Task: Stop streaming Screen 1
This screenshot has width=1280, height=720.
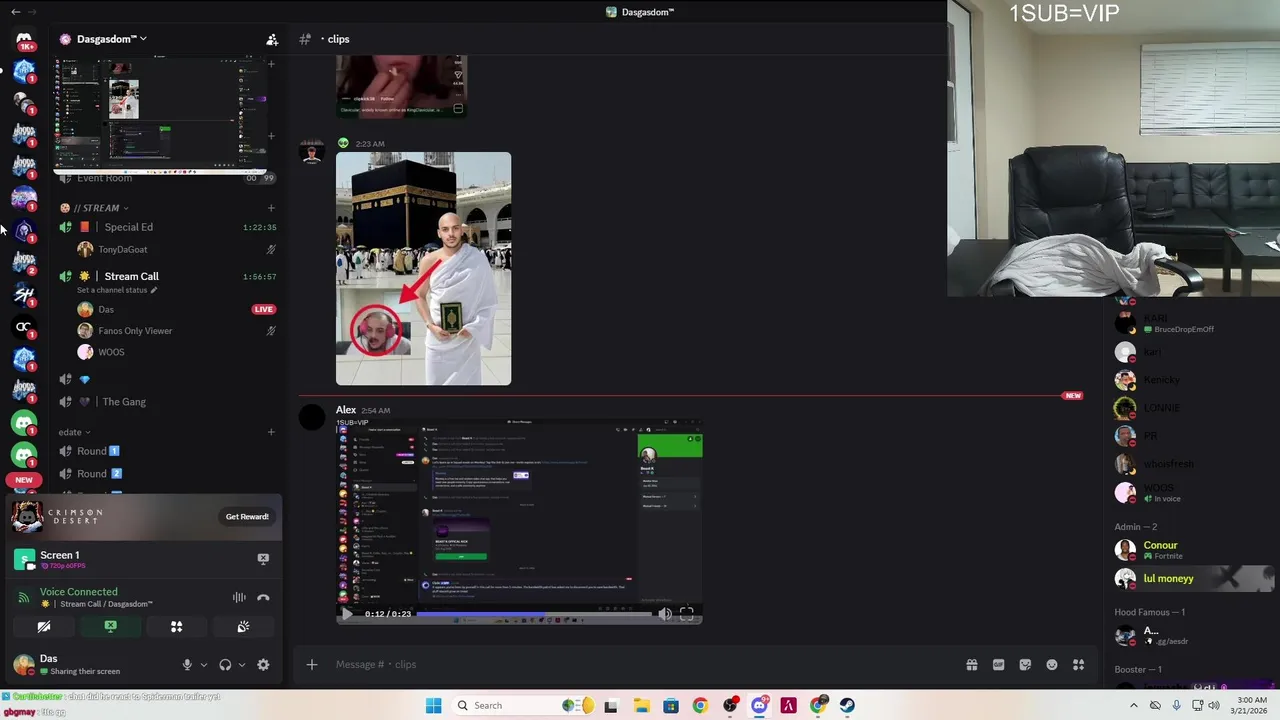Action: pyautogui.click(x=263, y=559)
